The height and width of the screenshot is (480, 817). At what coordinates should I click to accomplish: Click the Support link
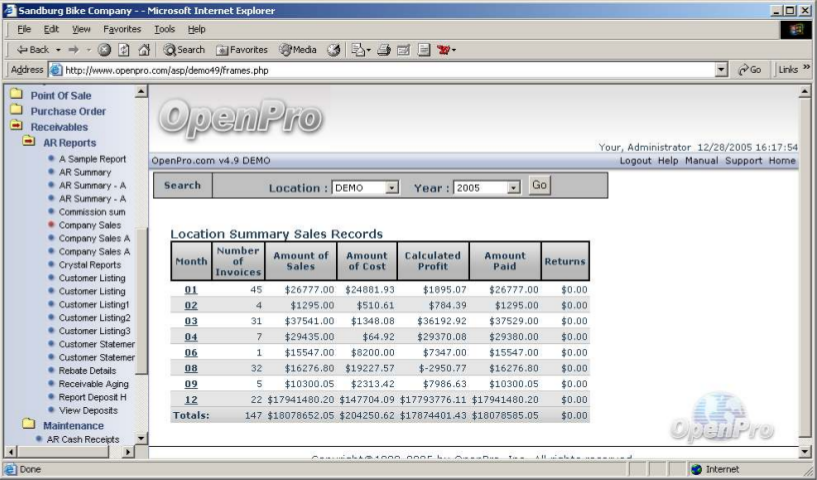tap(744, 161)
